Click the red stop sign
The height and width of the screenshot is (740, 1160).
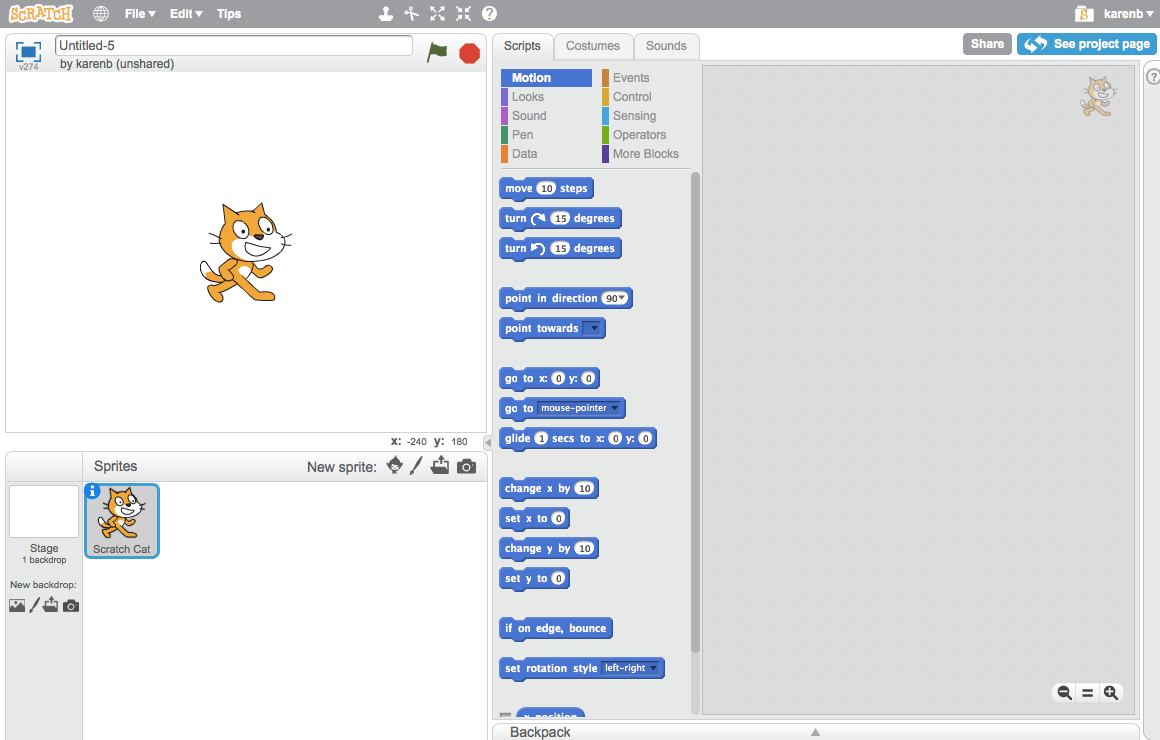pyautogui.click(x=469, y=53)
